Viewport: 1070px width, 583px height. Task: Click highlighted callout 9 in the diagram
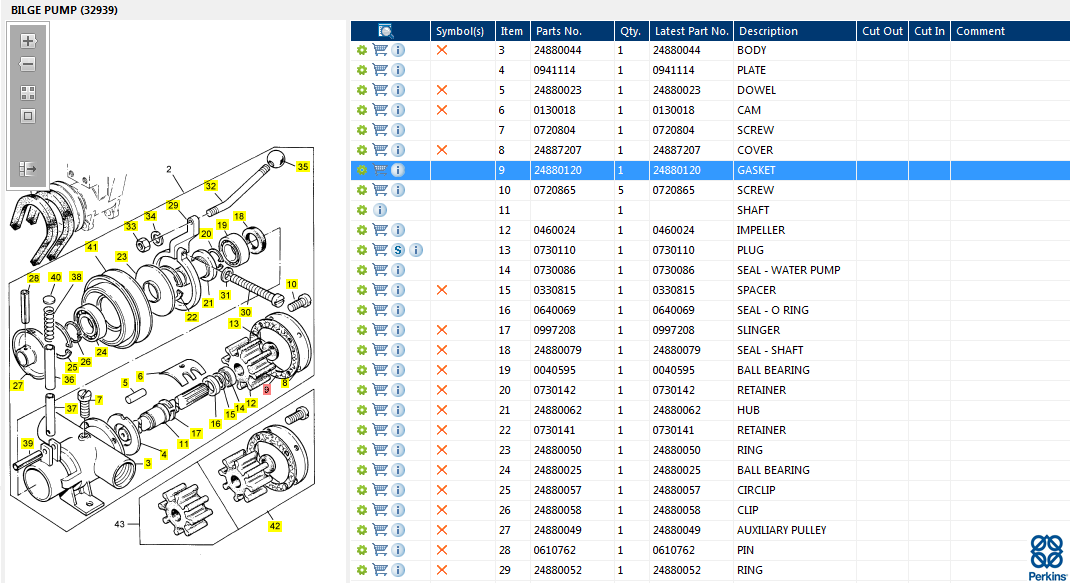(x=266, y=389)
